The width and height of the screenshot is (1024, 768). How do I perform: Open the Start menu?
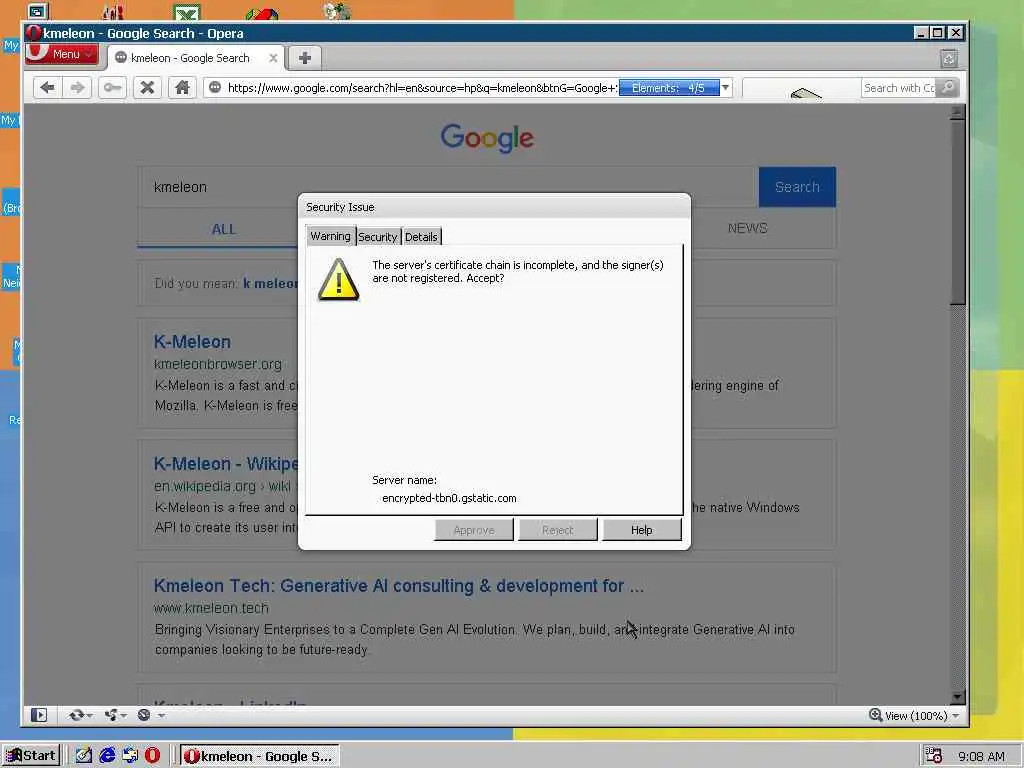point(31,756)
